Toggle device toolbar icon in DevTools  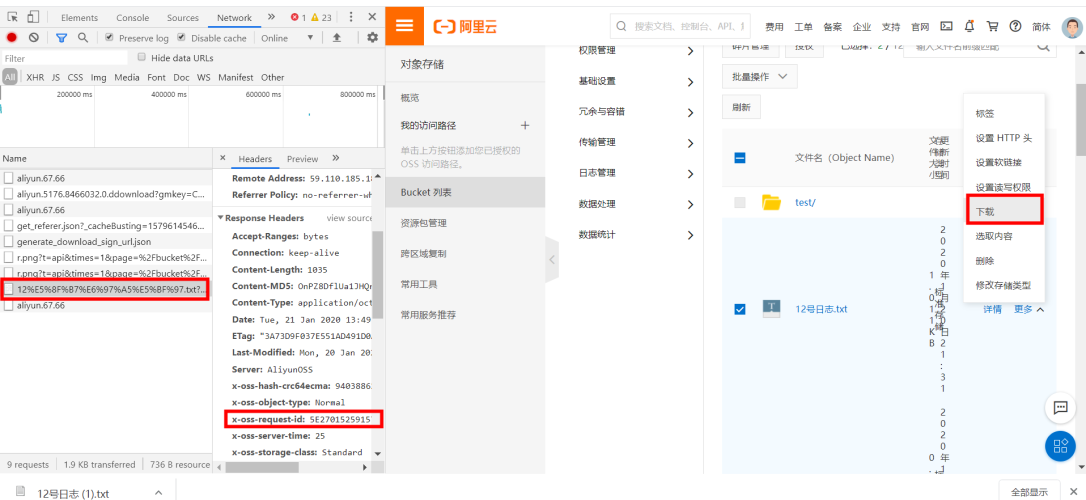33,17
